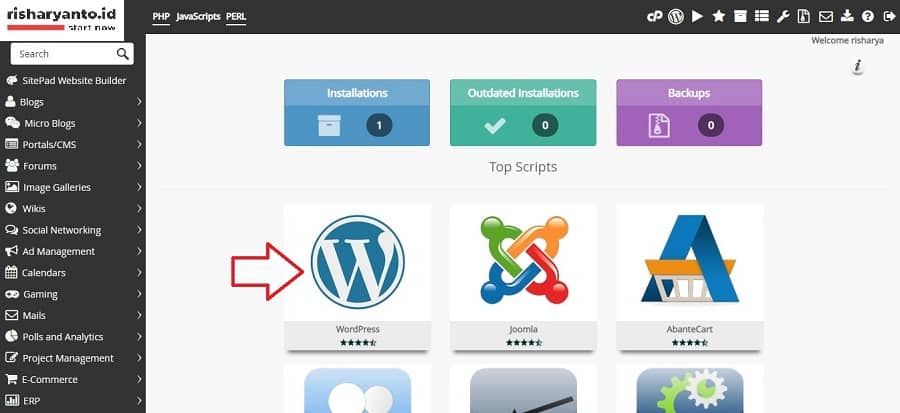
Task: Click into the Search input field
Action: point(63,54)
